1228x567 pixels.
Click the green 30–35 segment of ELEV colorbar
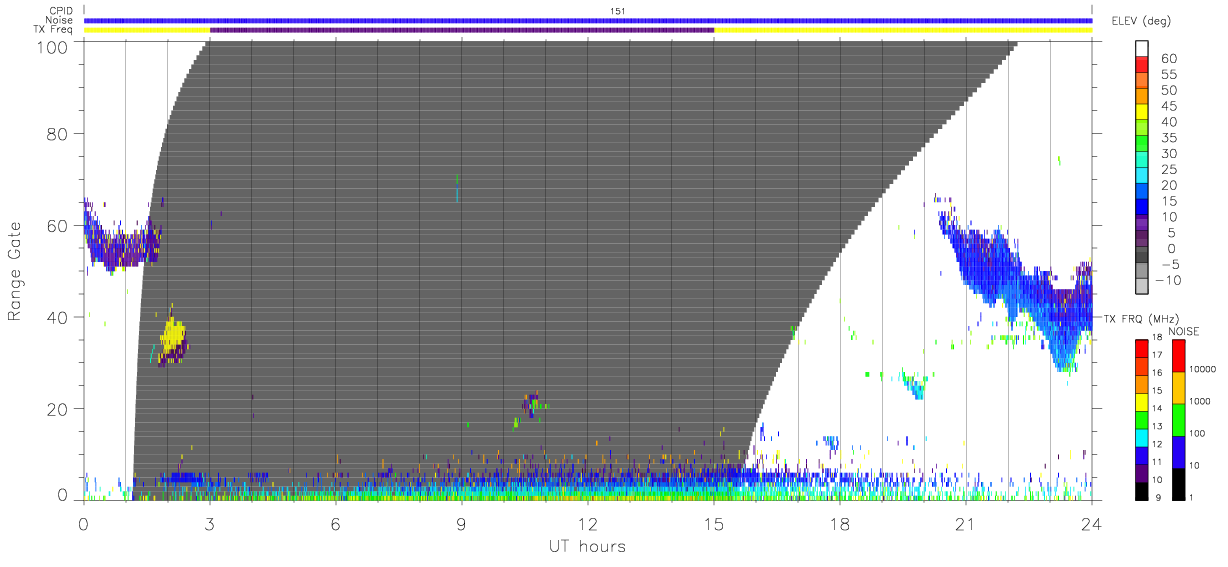(1142, 145)
